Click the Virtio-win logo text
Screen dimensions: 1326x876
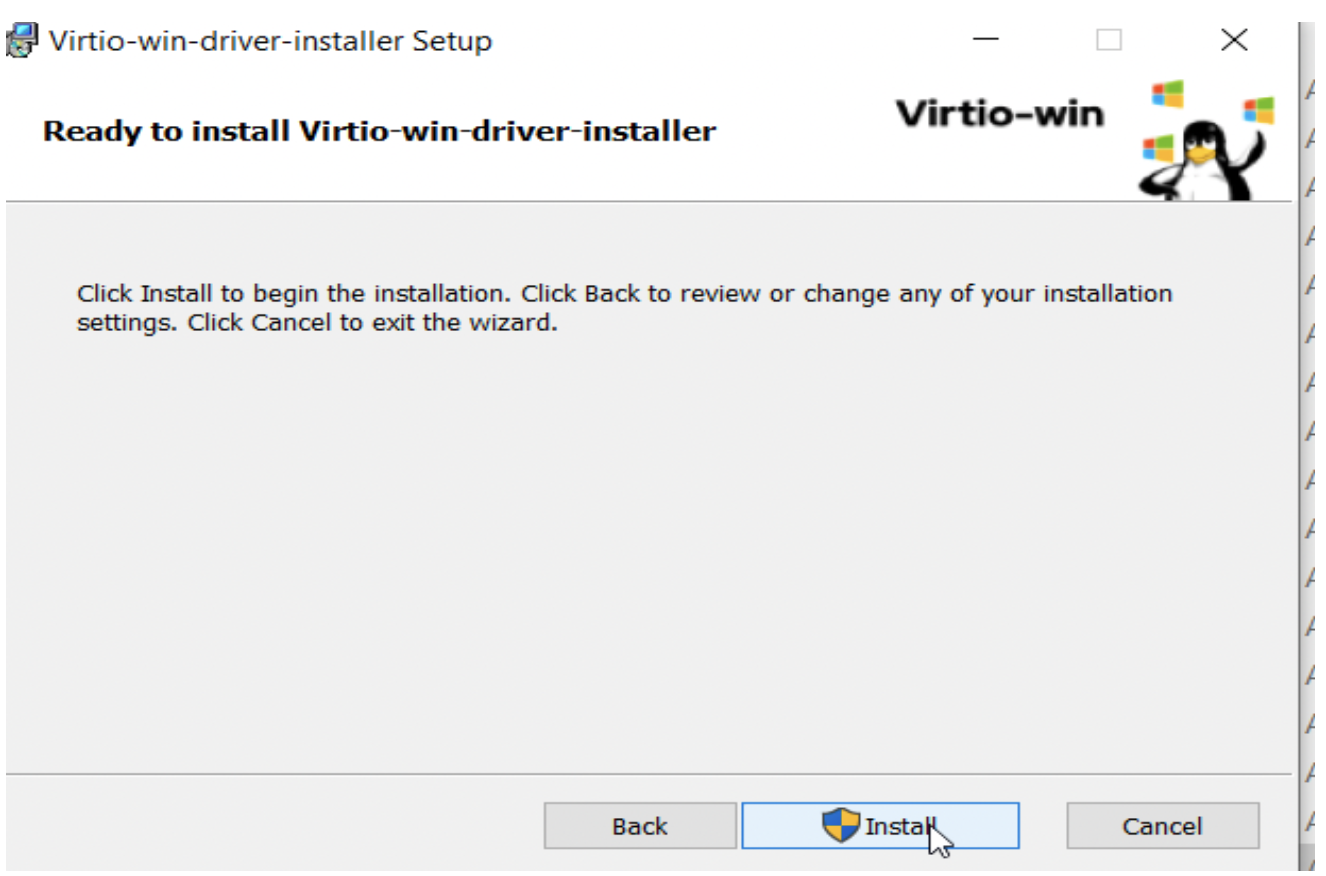[x=1000, y=114]
